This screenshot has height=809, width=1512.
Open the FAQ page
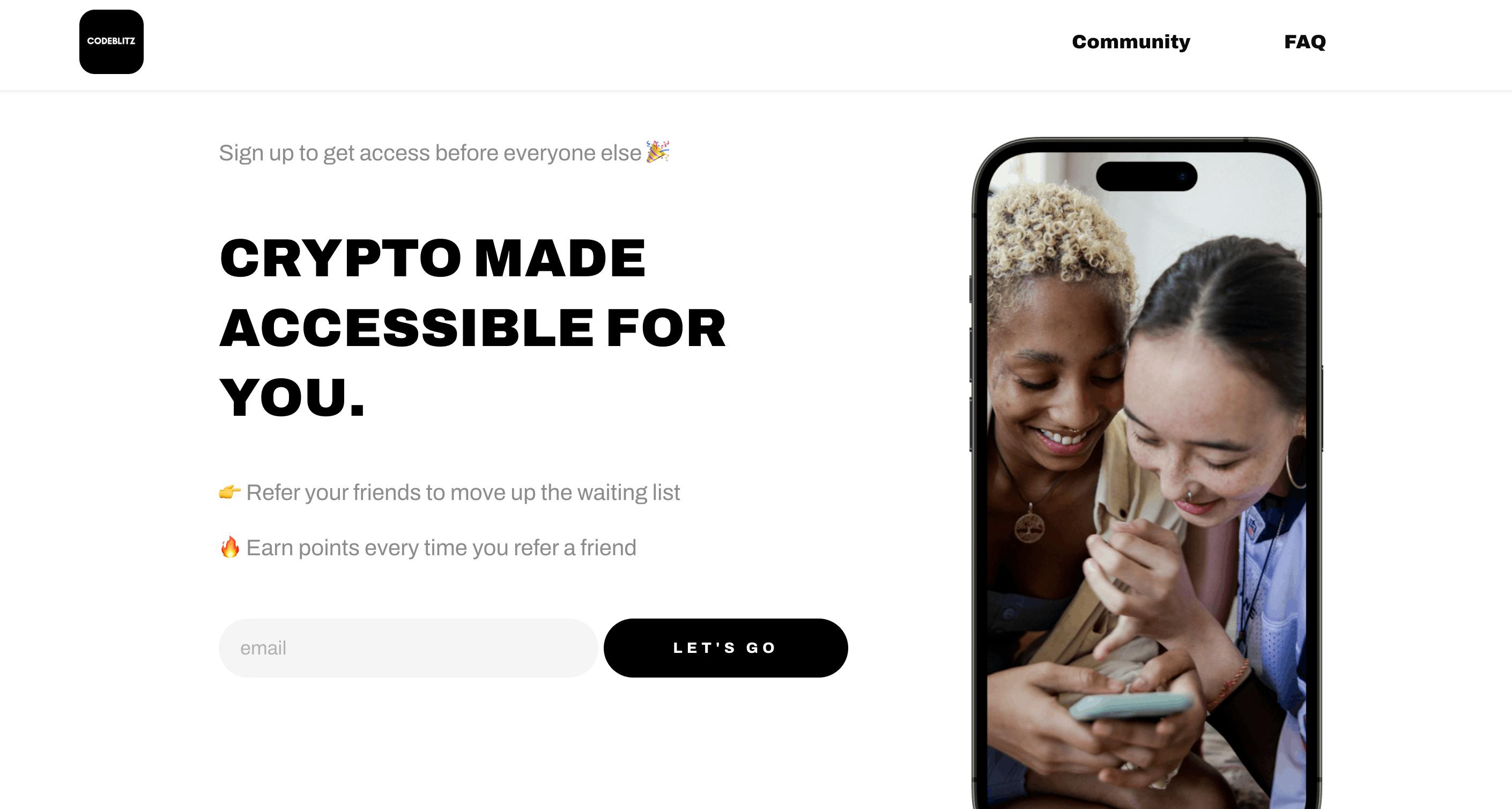[x=1304, y=42]
